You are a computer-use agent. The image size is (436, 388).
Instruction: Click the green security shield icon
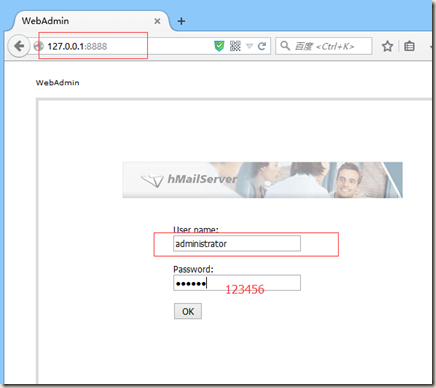point(219,46)
